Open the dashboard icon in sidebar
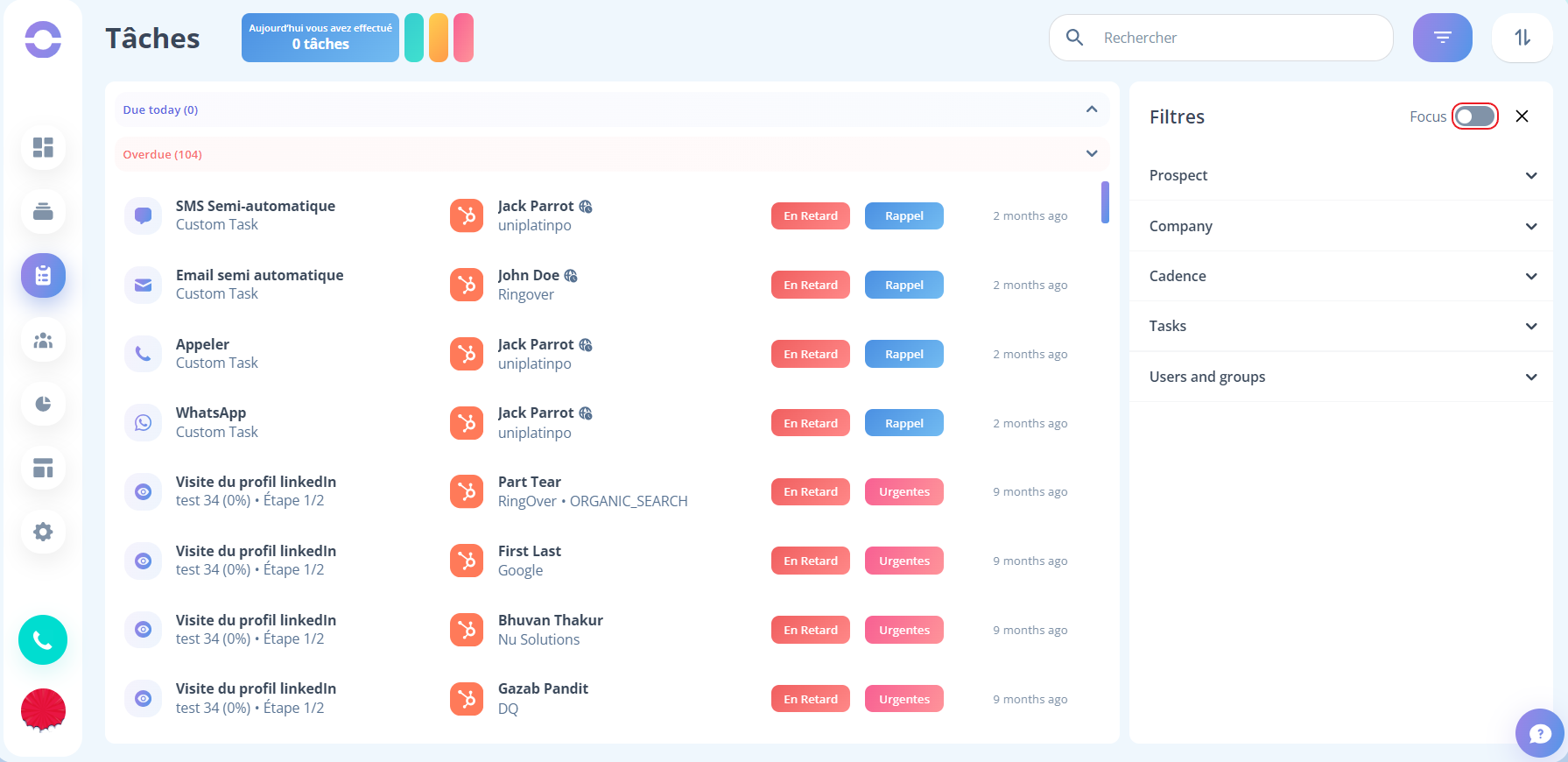Screen dimensions: 1568x762 [x=43, y=147]
